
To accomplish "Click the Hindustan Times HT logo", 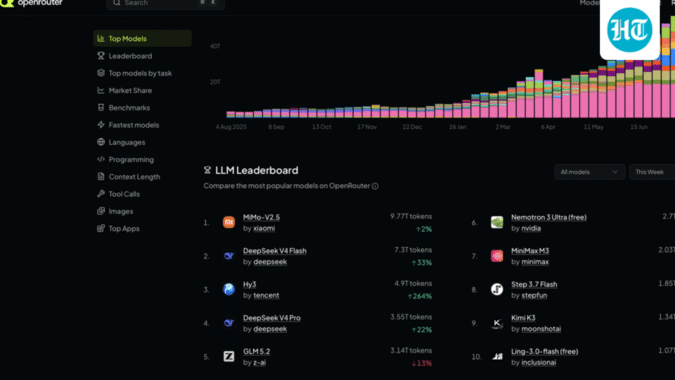I will 629,30.
